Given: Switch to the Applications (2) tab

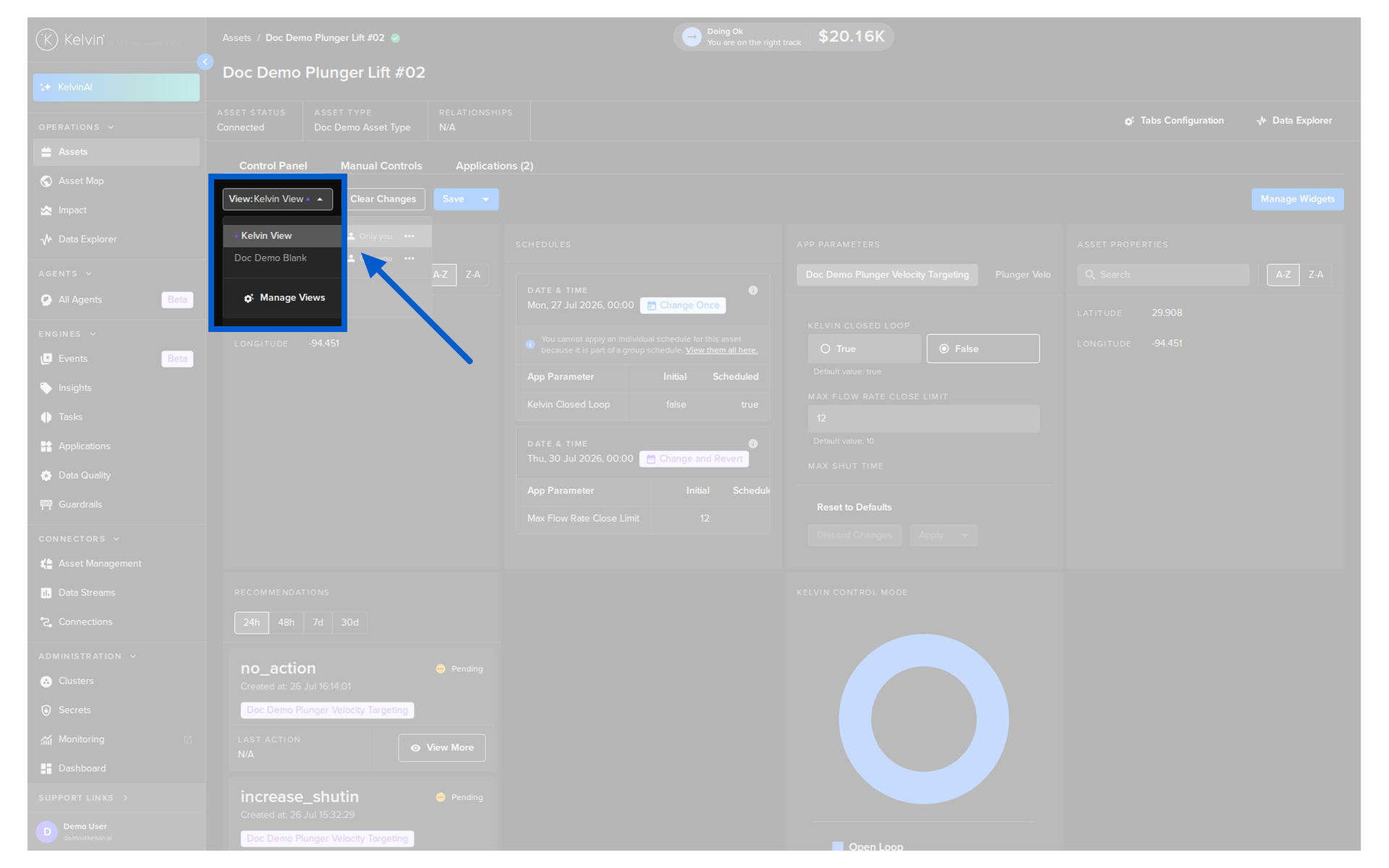Looking at the screenshot, I should tap(494, 166).
